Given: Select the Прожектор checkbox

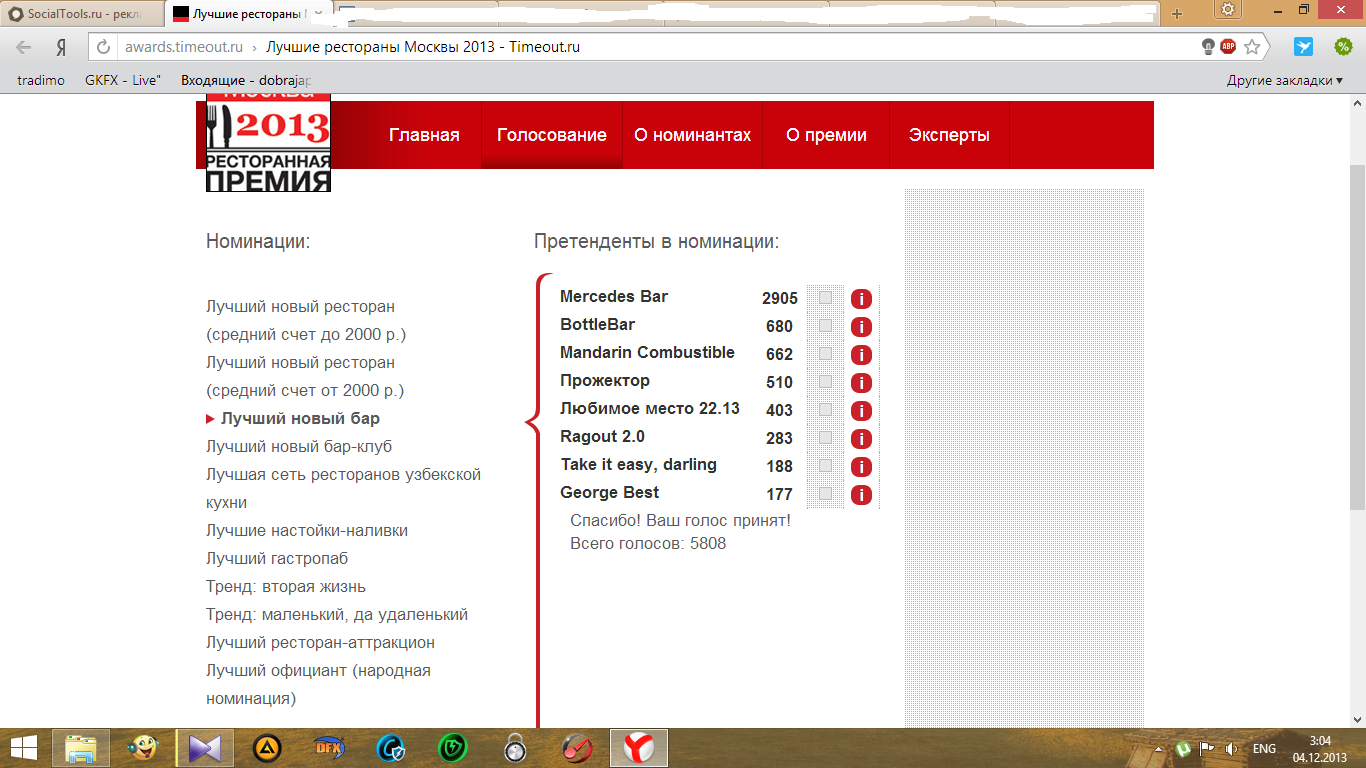Looking at the screenshot, I should click(x=826, y=382).
